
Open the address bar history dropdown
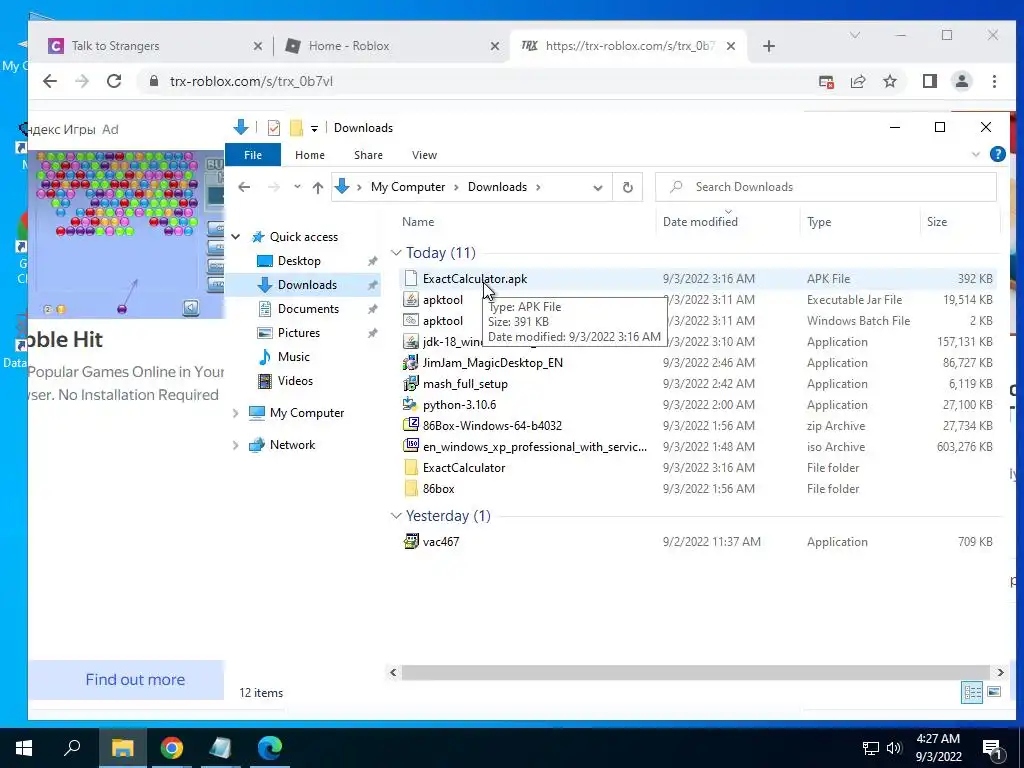point(598,187)
